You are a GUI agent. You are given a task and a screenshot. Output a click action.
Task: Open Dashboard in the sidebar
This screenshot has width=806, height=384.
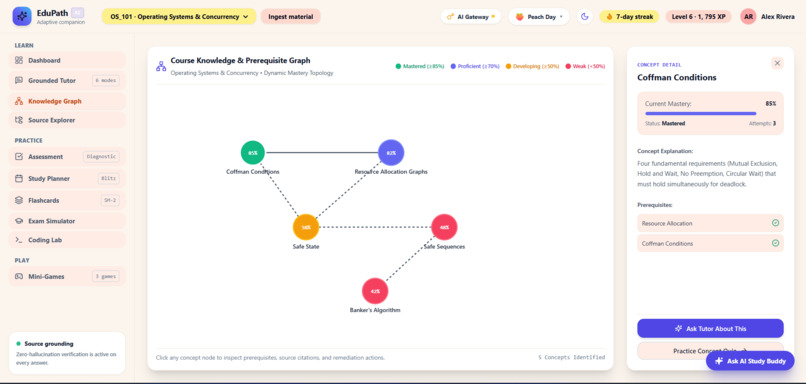[x=67, y=60]
